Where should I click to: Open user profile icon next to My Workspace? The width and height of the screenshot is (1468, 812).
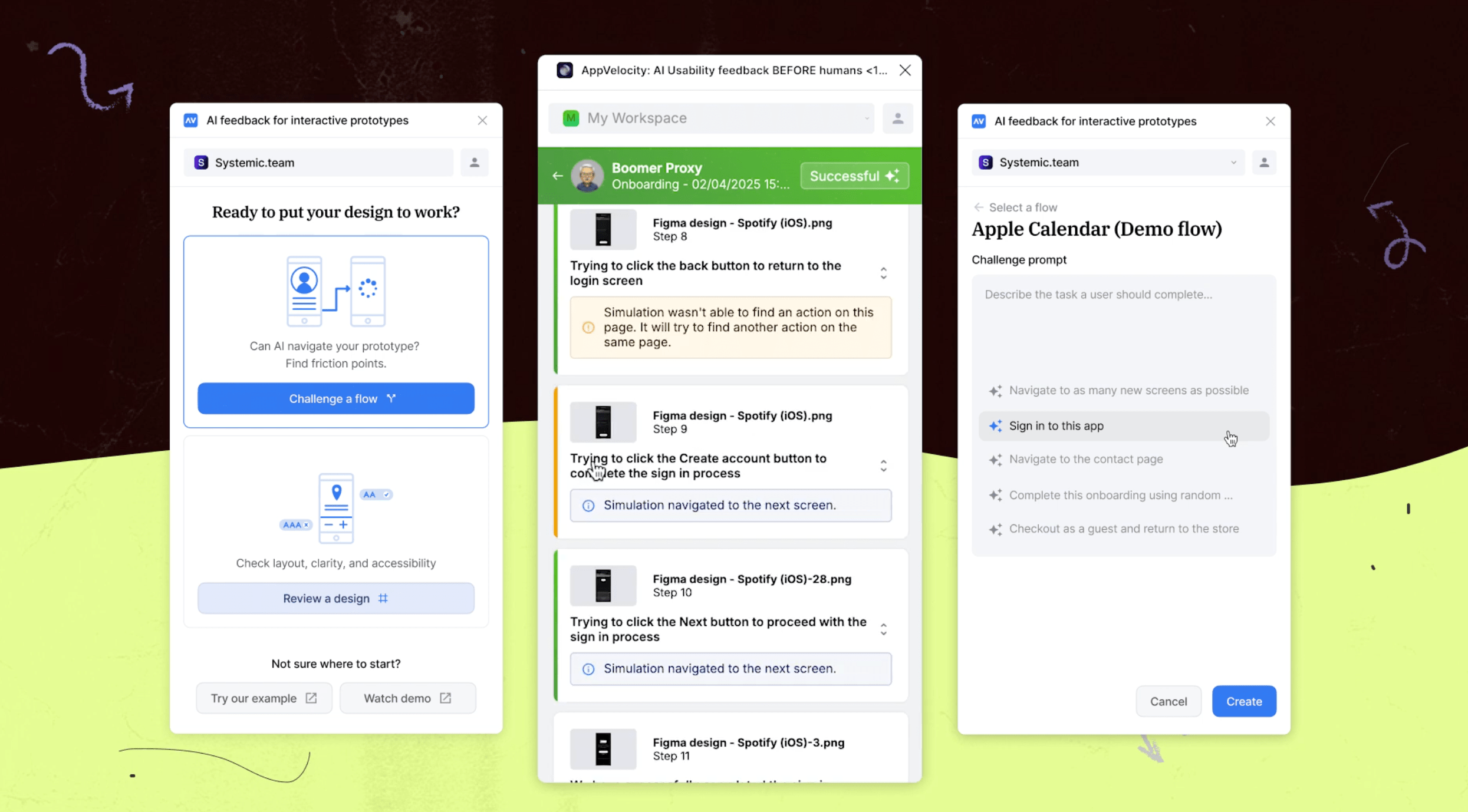(897, 118)
